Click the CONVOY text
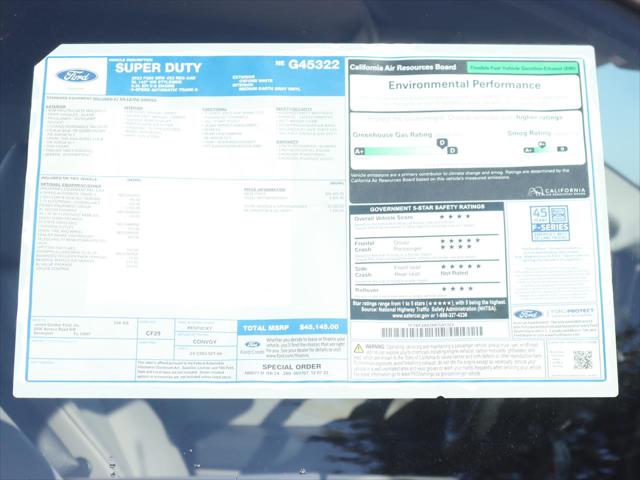The image size is (640, 480). [x=204, y=342]
